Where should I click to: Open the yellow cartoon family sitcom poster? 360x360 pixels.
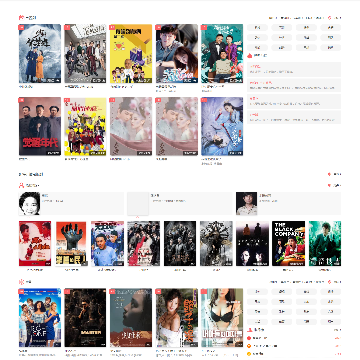(x=131, y=54)
